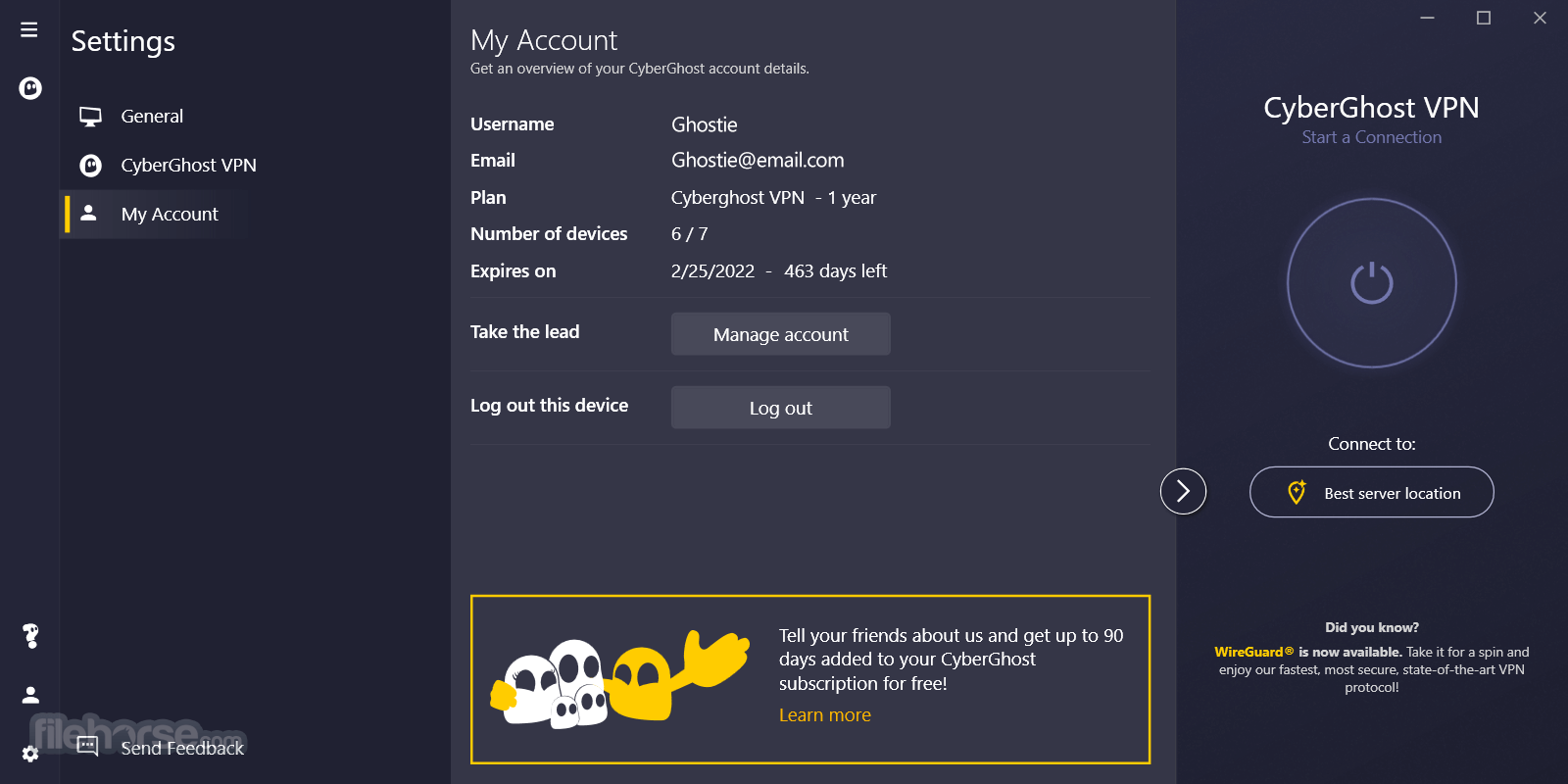Screen dimensions: 1568x784
Task: Click the Start a Connection subtitle
Action: click(x=1372, y=138)
